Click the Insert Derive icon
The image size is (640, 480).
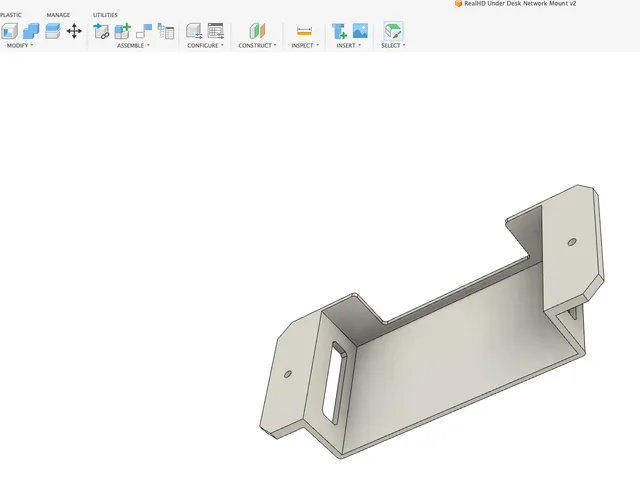click(339, 31)
